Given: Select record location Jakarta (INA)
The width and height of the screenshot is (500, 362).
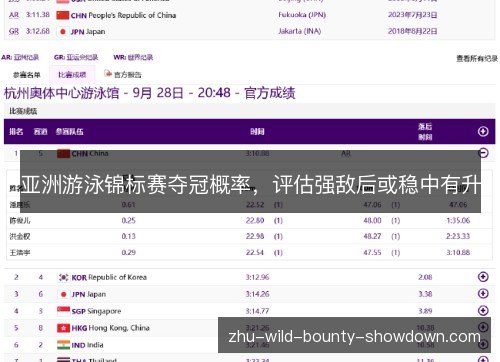Looking at the screenshot, I should 300,31.
